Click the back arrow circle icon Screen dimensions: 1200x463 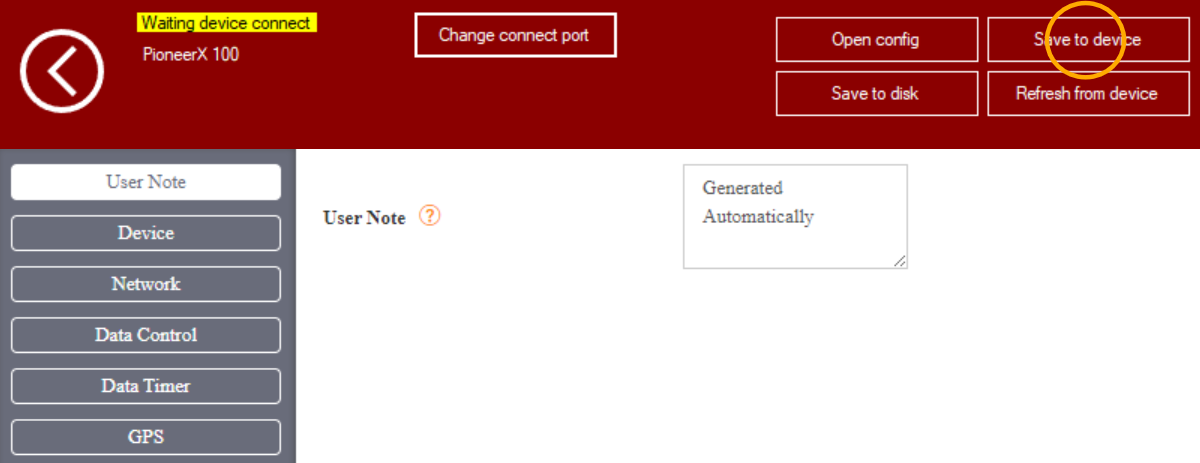pos(62,70)
